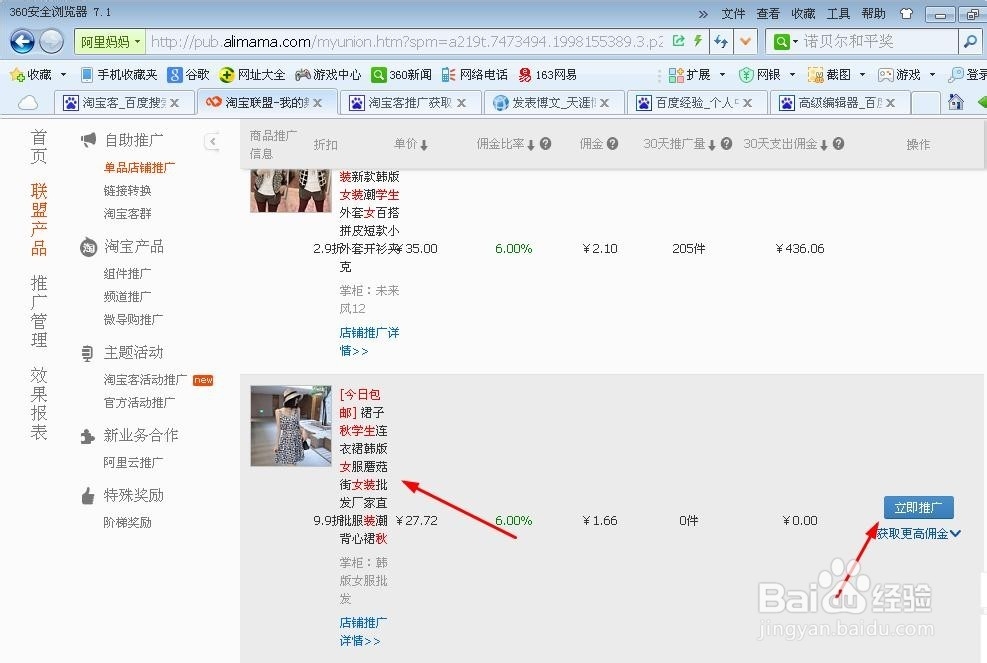The image size is (987, 663).
Task: Go back using the blue back arrow
Action: click(x=21, y=41)
